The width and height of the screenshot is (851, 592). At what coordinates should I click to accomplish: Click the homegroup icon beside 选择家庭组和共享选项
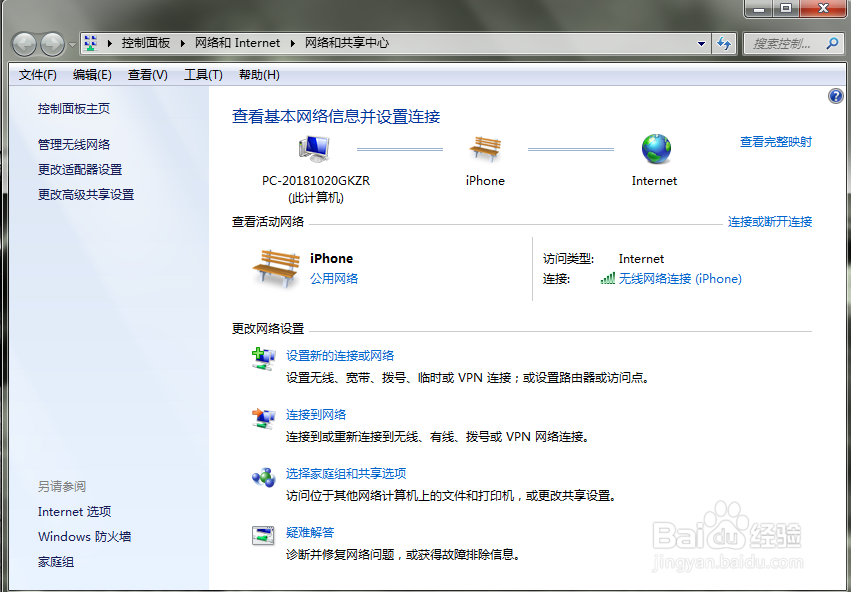[264, 478]
